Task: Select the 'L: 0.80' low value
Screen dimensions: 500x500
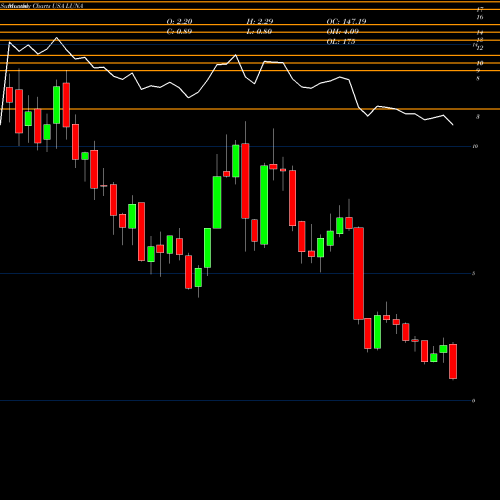Action: pos(259,32)
